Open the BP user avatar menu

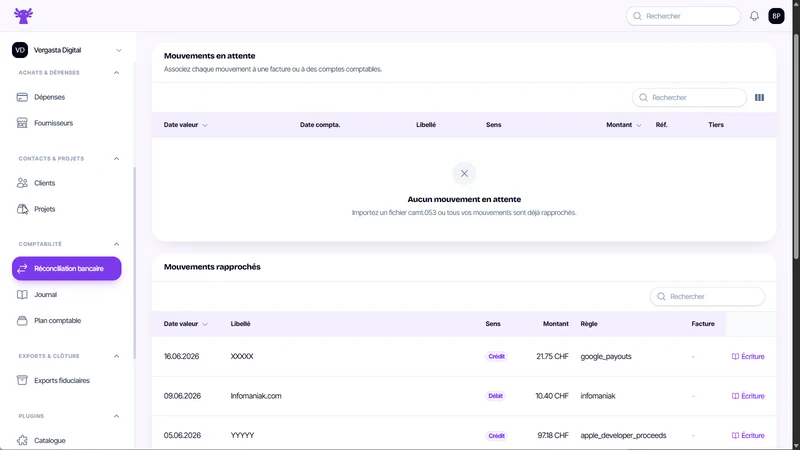click(776, 16)
